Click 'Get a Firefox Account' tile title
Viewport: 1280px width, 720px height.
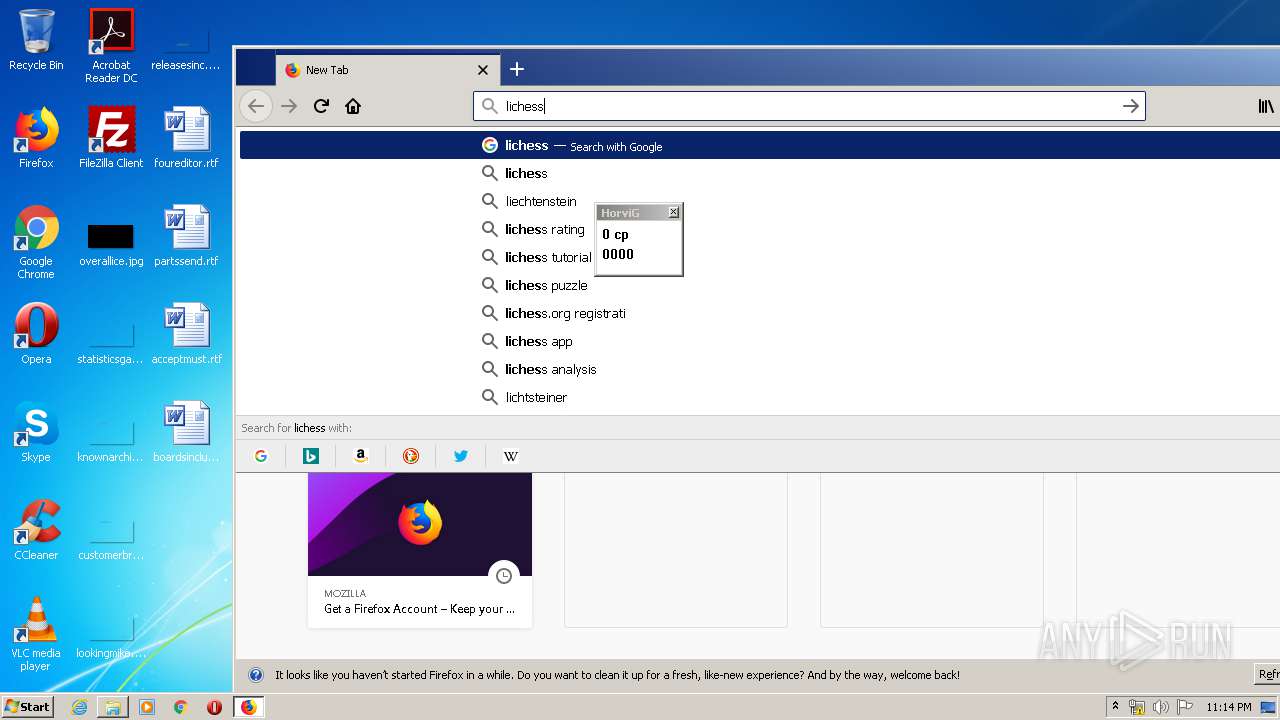point(419,608)
